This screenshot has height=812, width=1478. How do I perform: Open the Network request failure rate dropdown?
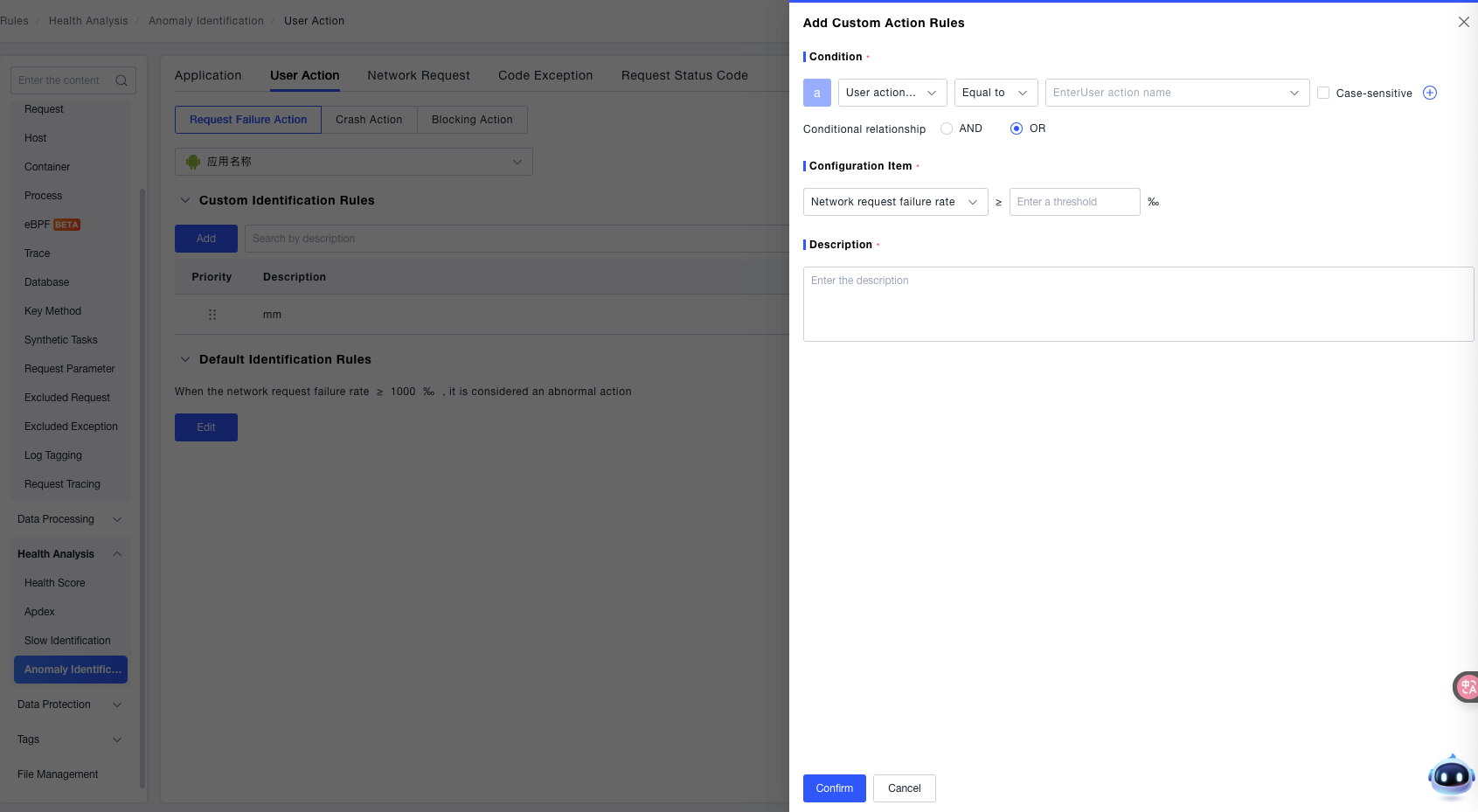point(895,202)
